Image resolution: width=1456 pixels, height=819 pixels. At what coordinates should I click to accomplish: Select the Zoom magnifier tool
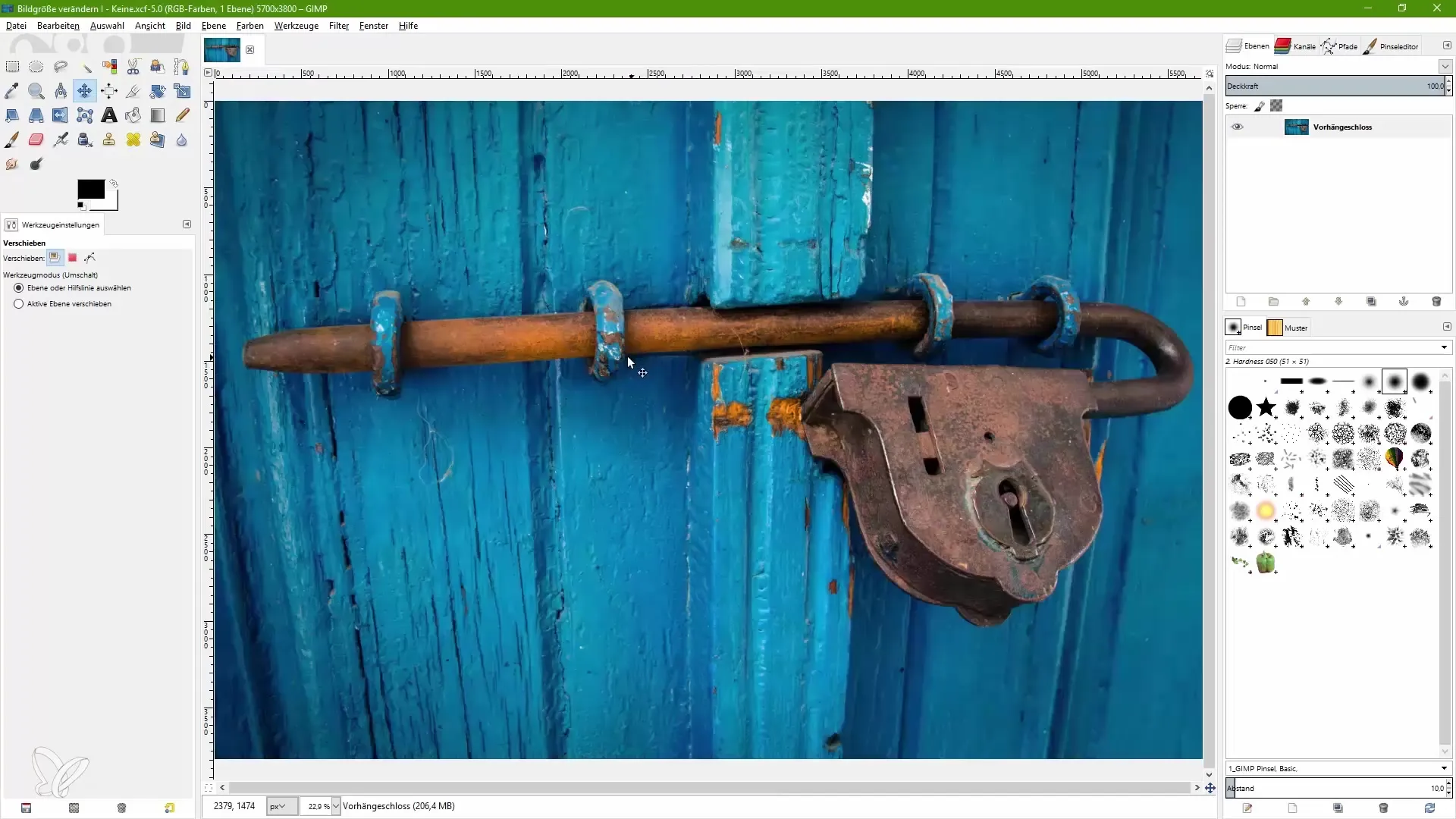(36, 91)
